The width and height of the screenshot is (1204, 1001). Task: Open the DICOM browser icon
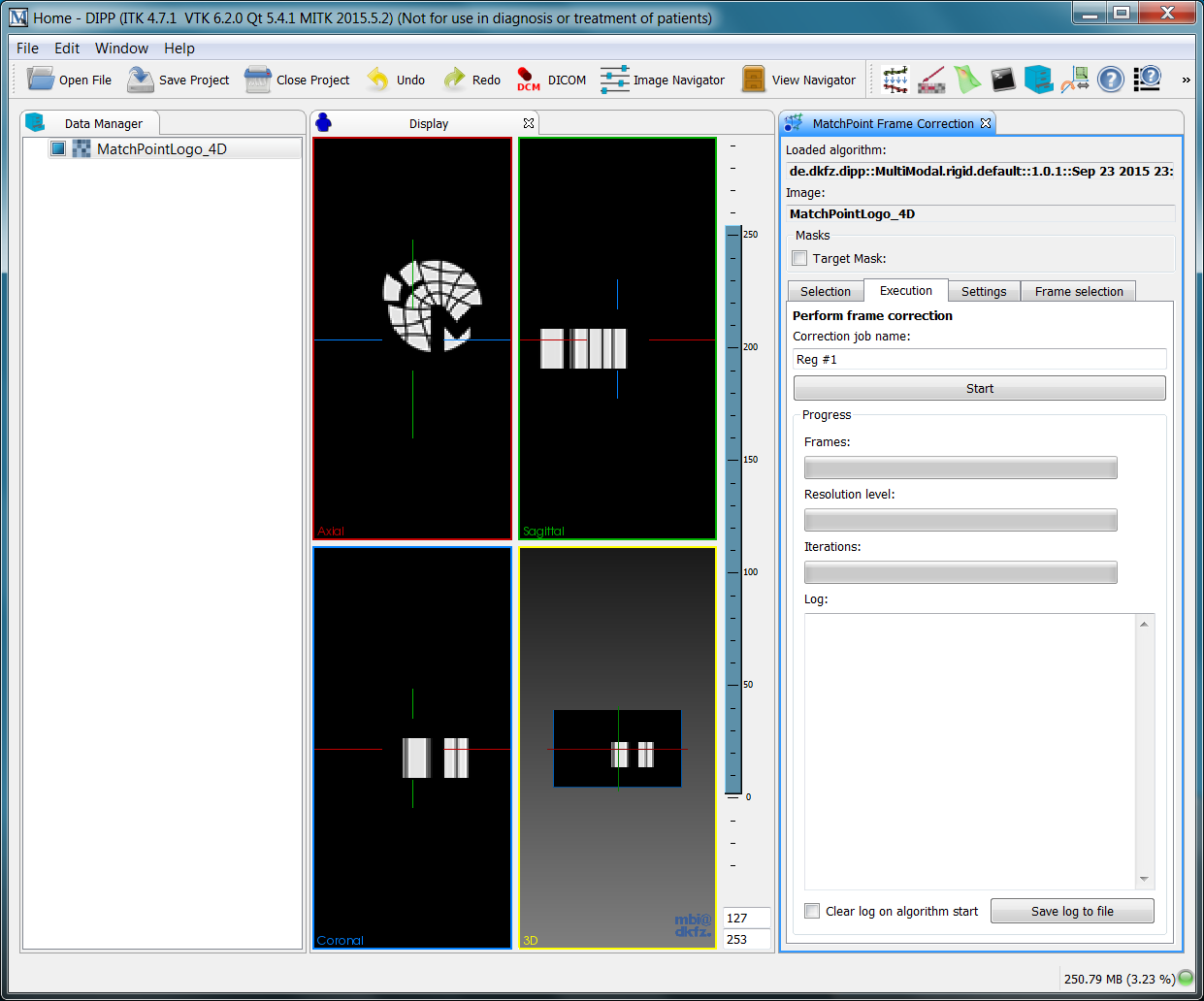point(528,80)
